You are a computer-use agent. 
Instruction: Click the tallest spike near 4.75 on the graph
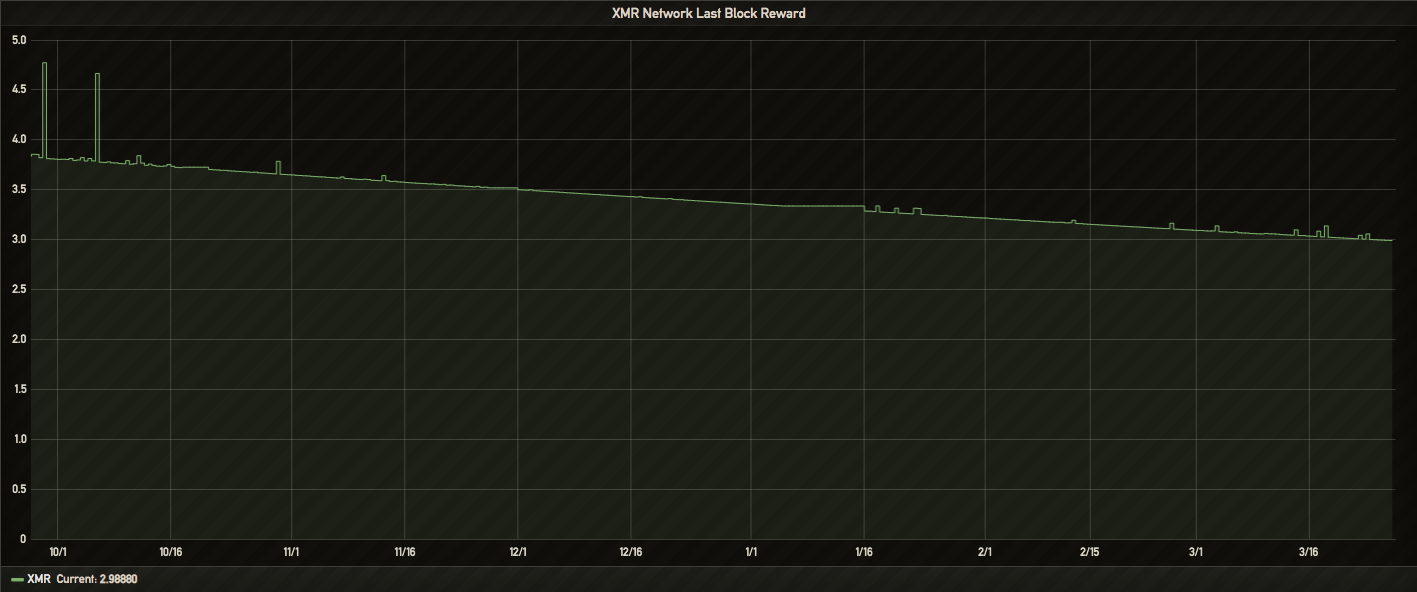pos(44,64)
